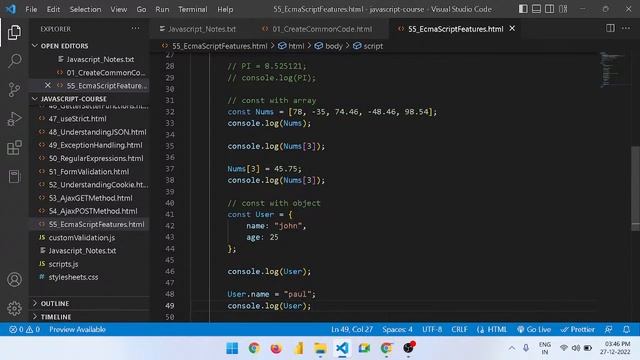This screenshot has height=360, width=640.
Task: Switch to 01_CreateCommonCode.html tab
Action: click(322, 29)
